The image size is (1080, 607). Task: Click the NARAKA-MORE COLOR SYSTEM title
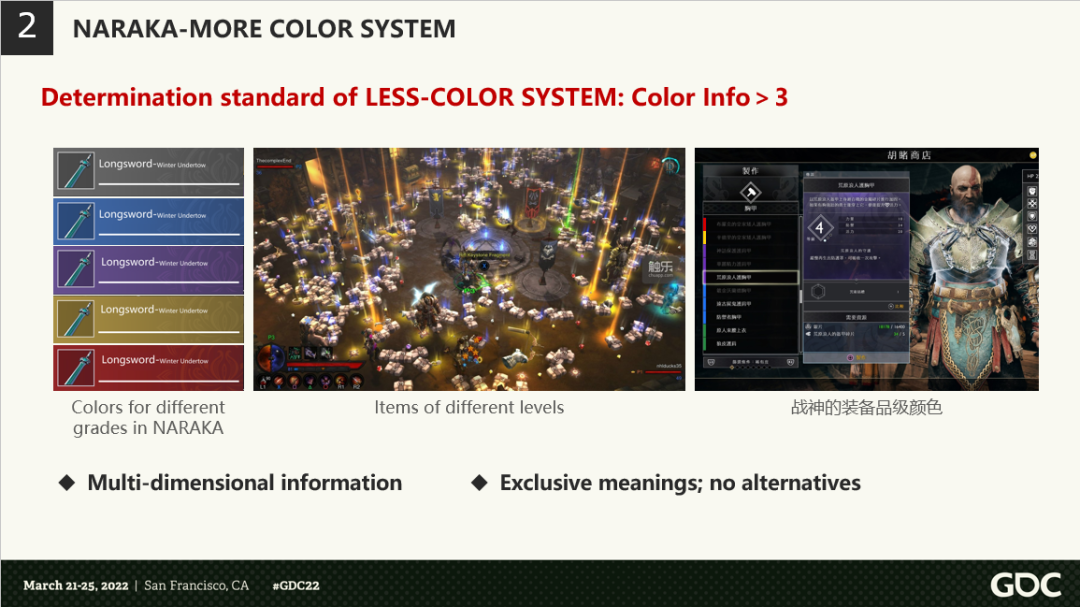264,29
